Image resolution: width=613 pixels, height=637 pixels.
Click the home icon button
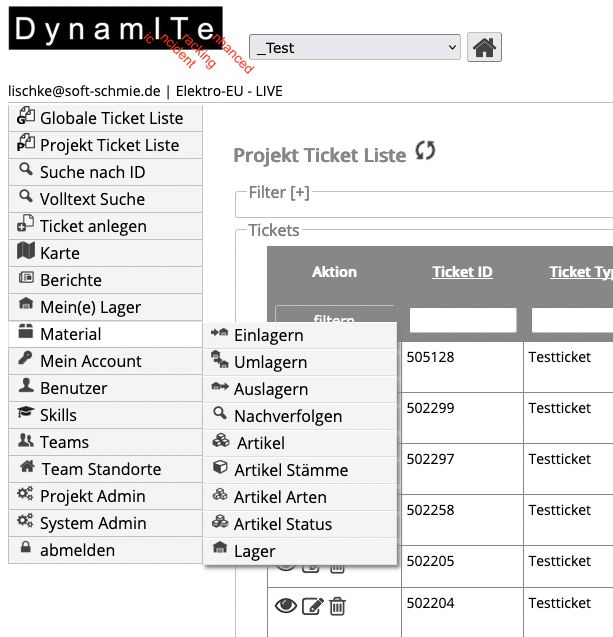tap(484, 47)
